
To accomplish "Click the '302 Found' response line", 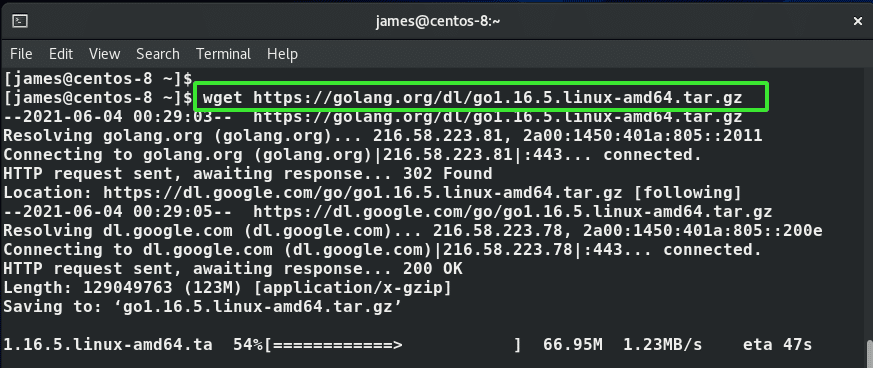I will tap(248, 174).
